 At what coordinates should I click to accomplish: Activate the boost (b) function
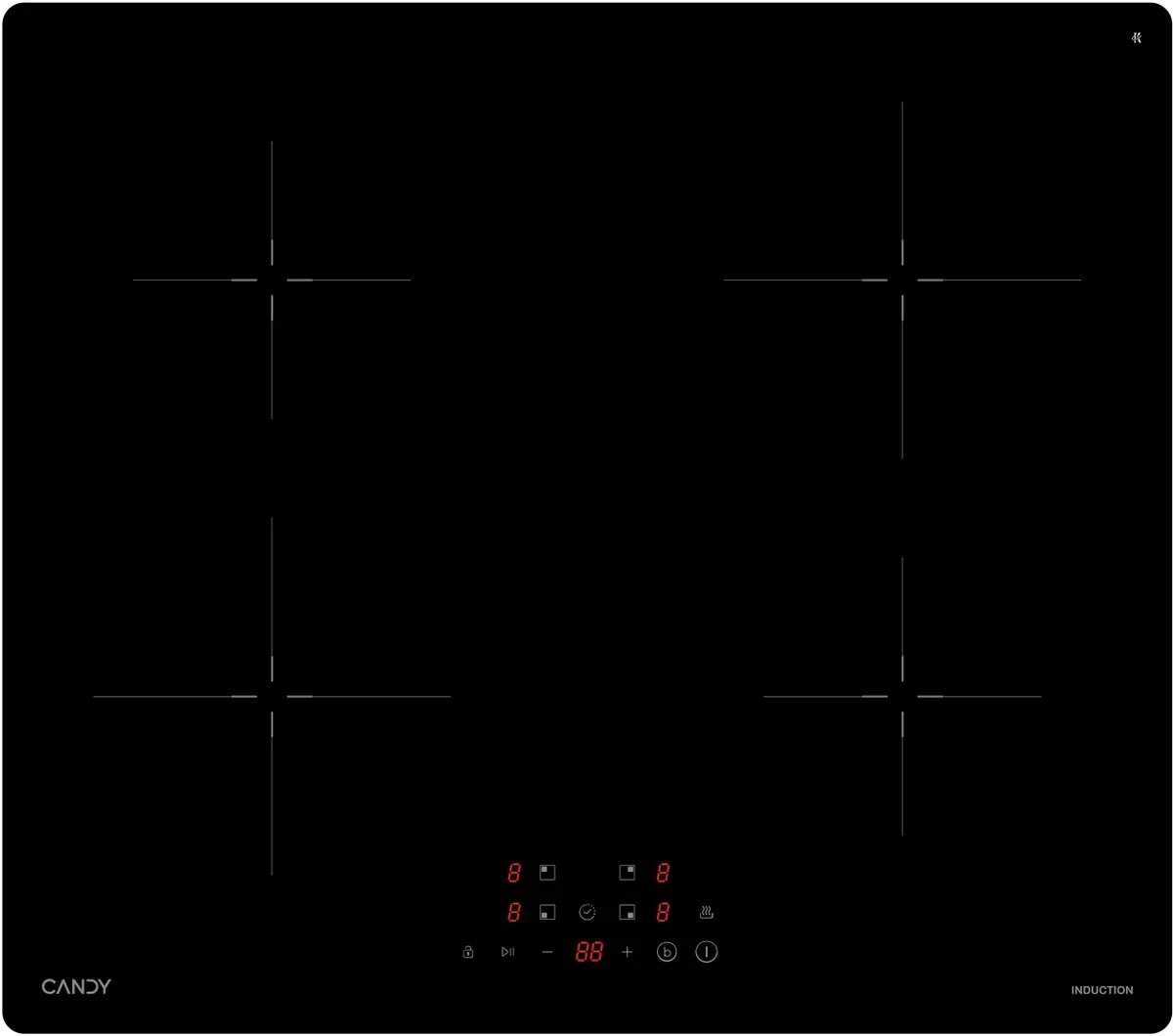pyautogui.click(x=667, y=952)
